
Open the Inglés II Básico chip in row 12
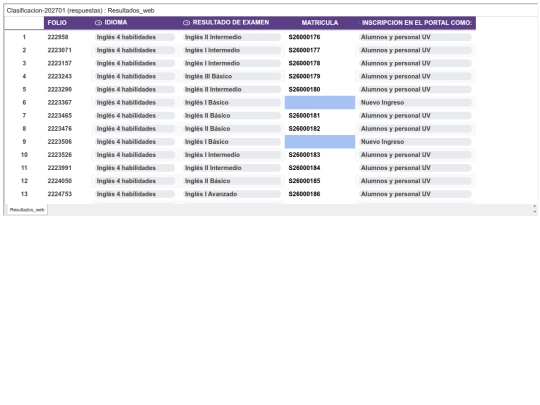[x=231, y=181]
